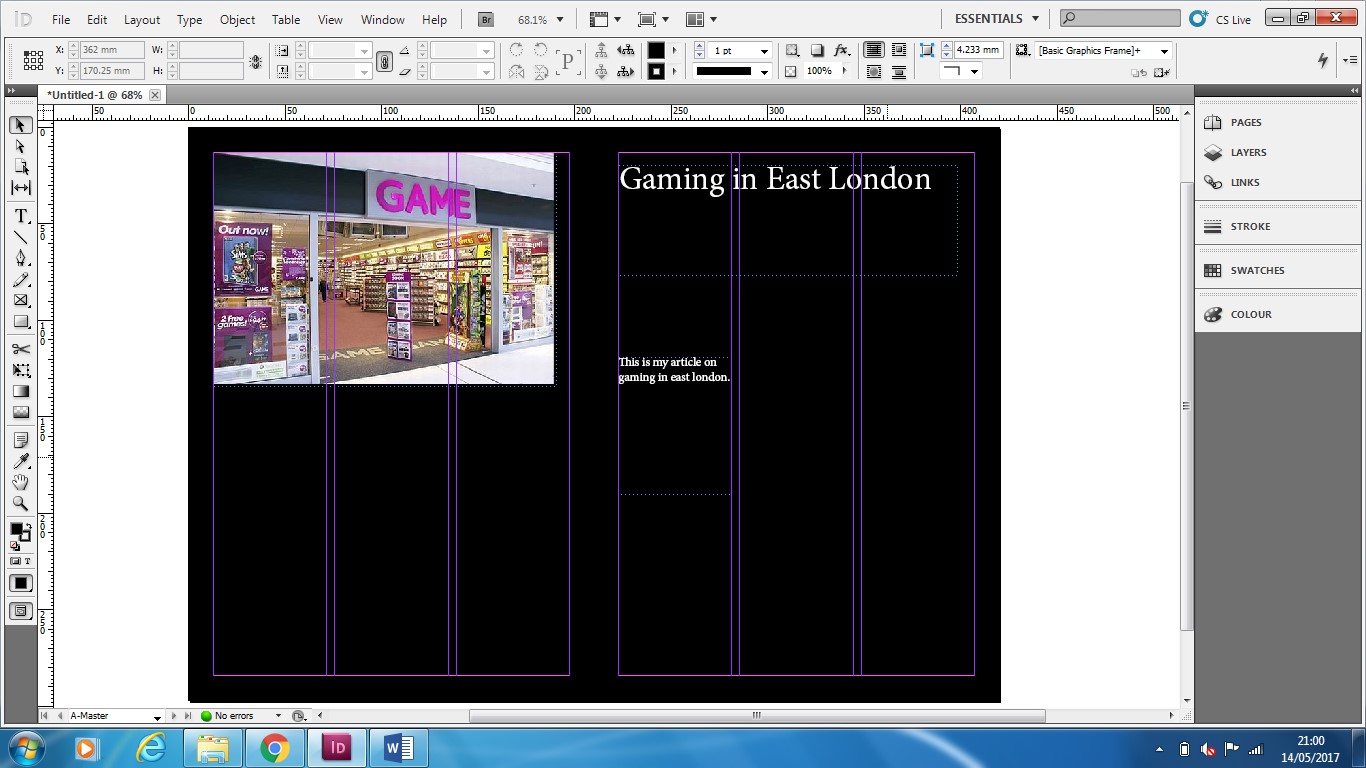
Task: Enable No Text Wrap option
Action: pos(874,50)
